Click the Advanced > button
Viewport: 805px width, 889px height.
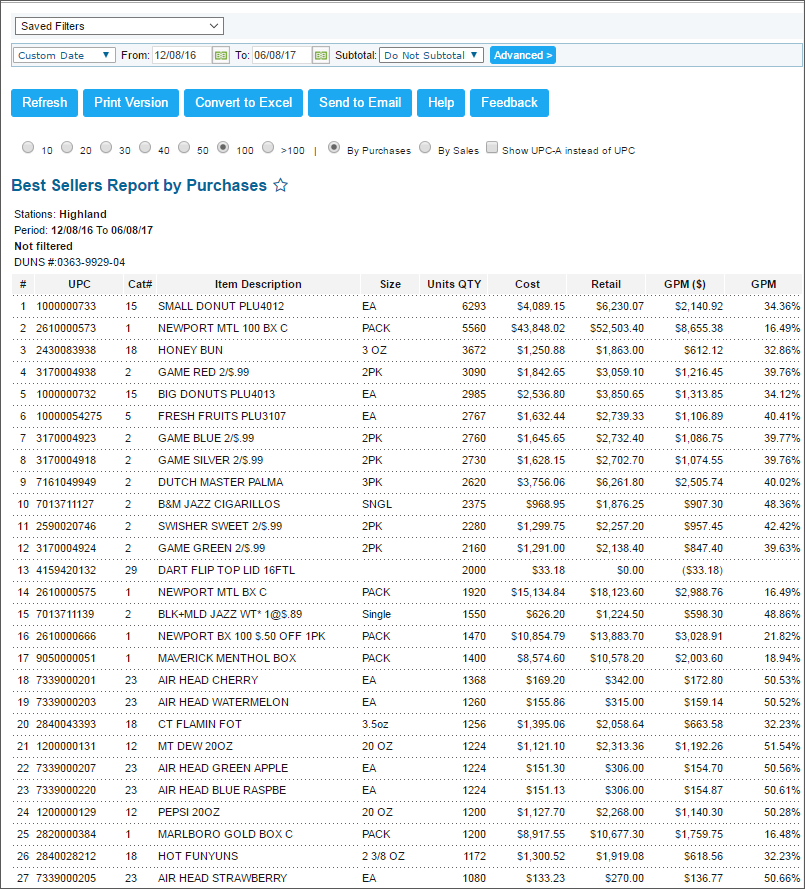(523, 56)
